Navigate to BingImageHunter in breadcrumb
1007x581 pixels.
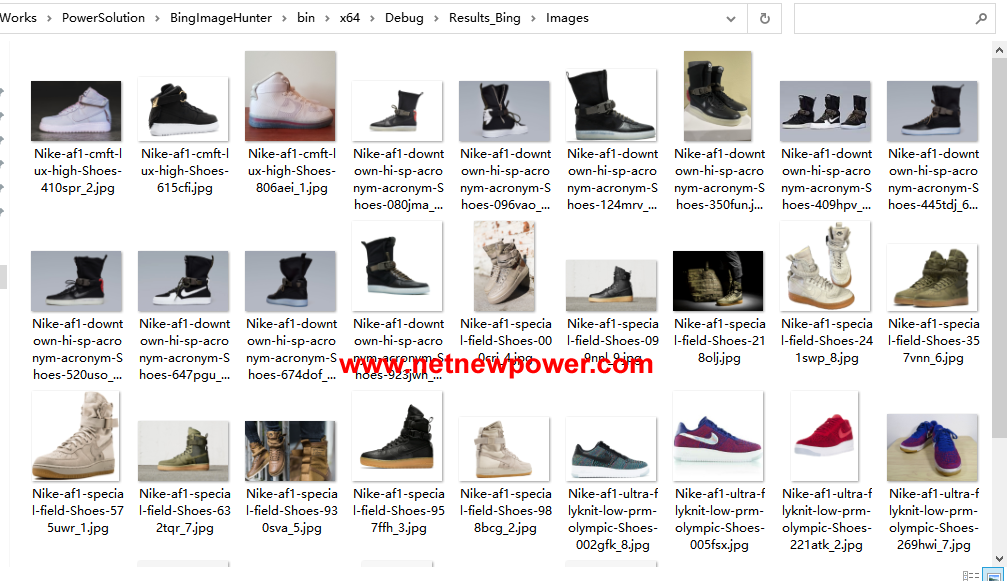(228, 18)
